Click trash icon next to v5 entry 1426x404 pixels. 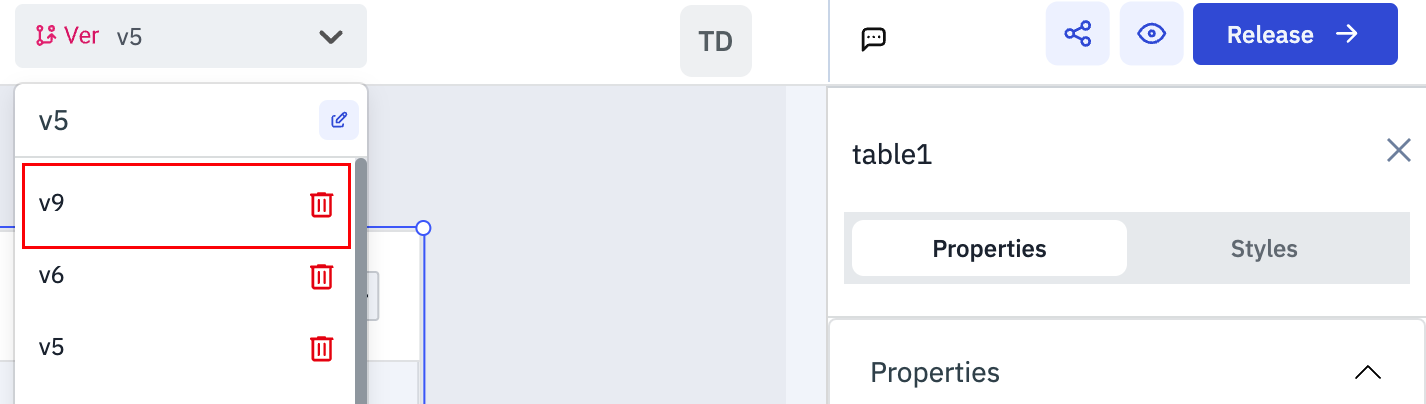click(x=321, y=348)
